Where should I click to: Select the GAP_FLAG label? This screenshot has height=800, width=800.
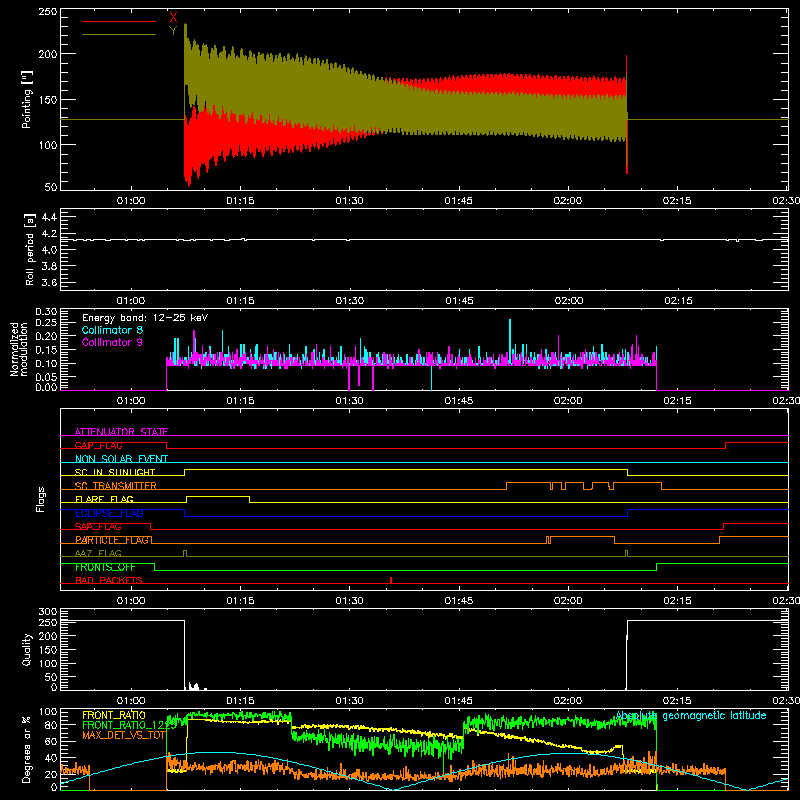[98, 445]
